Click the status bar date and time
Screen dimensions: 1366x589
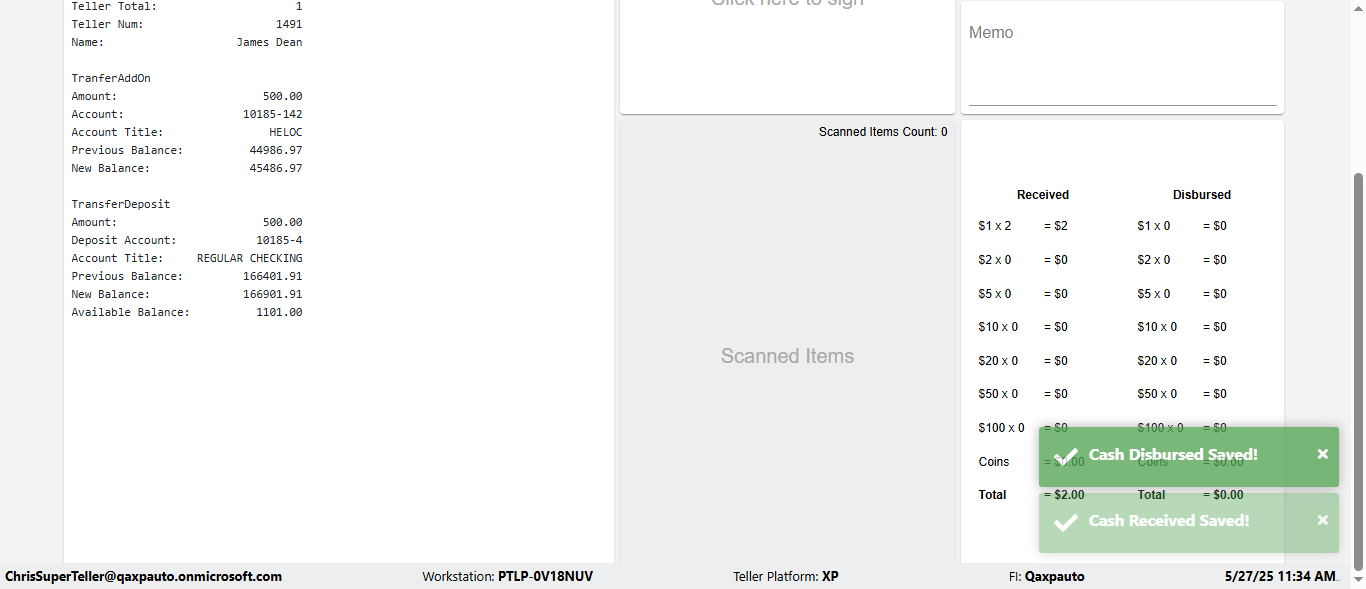click(x=1281, y=577)
